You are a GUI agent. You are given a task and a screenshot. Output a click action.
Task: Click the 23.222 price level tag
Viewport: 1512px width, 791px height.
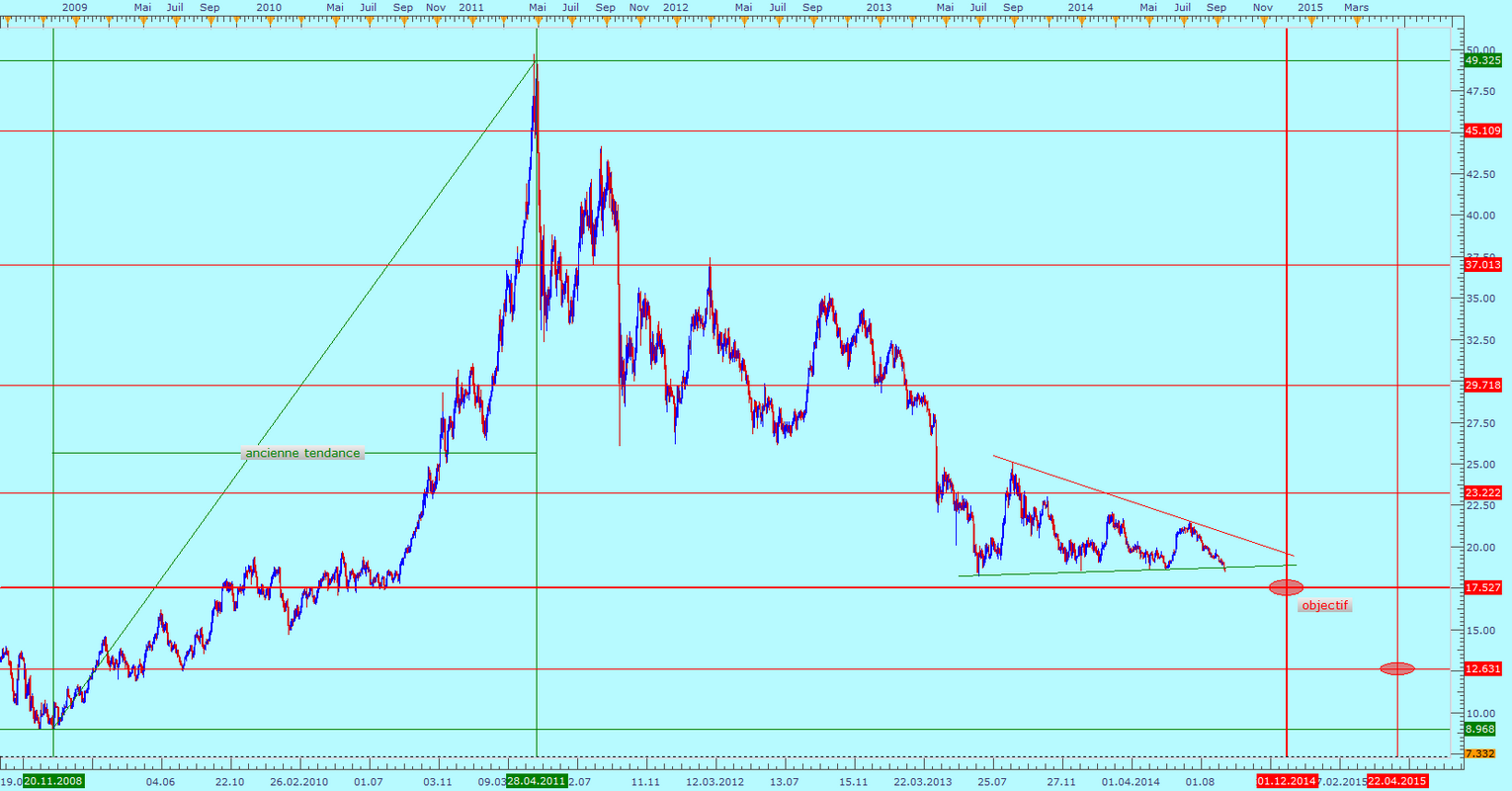pos(1482,492)
